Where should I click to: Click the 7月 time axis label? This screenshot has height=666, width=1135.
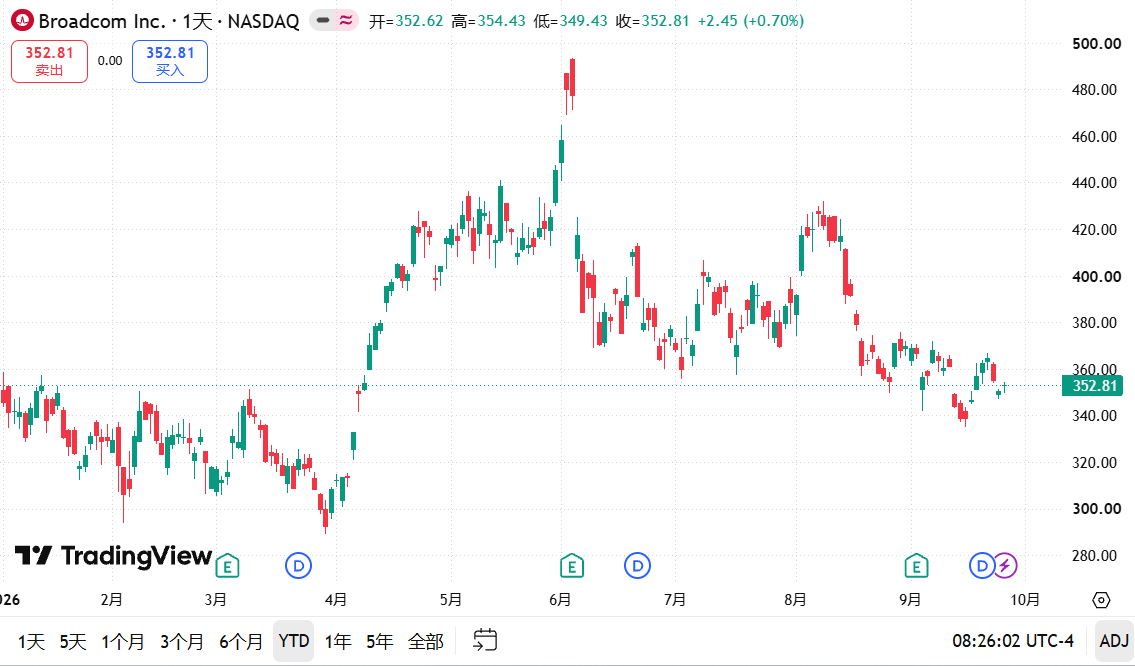pyautogui.click(x=675, y=600)
